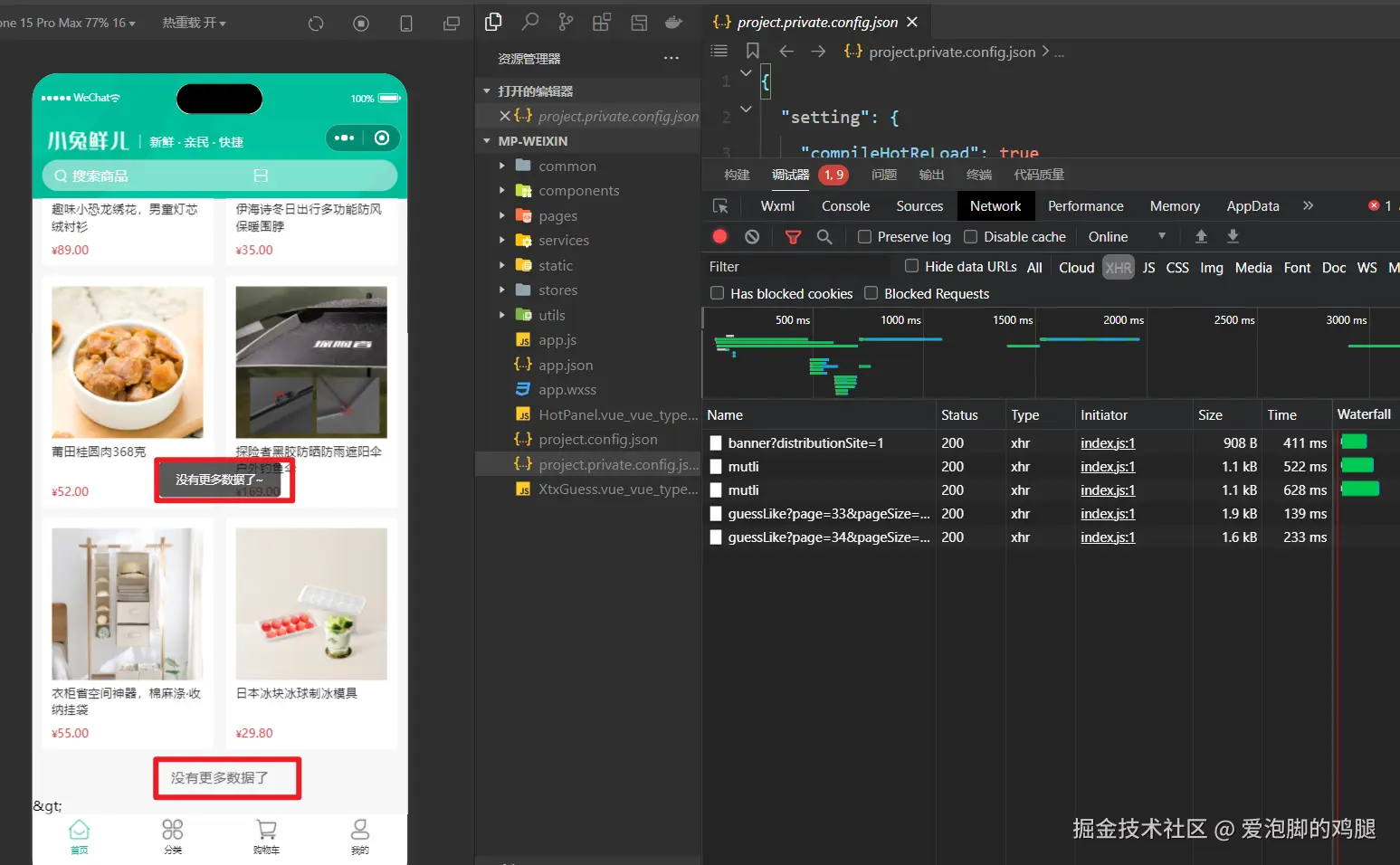Collapse the MP-WEIXIN project tree
This screenshot has height=865, width=1400.
coord(487,141)
